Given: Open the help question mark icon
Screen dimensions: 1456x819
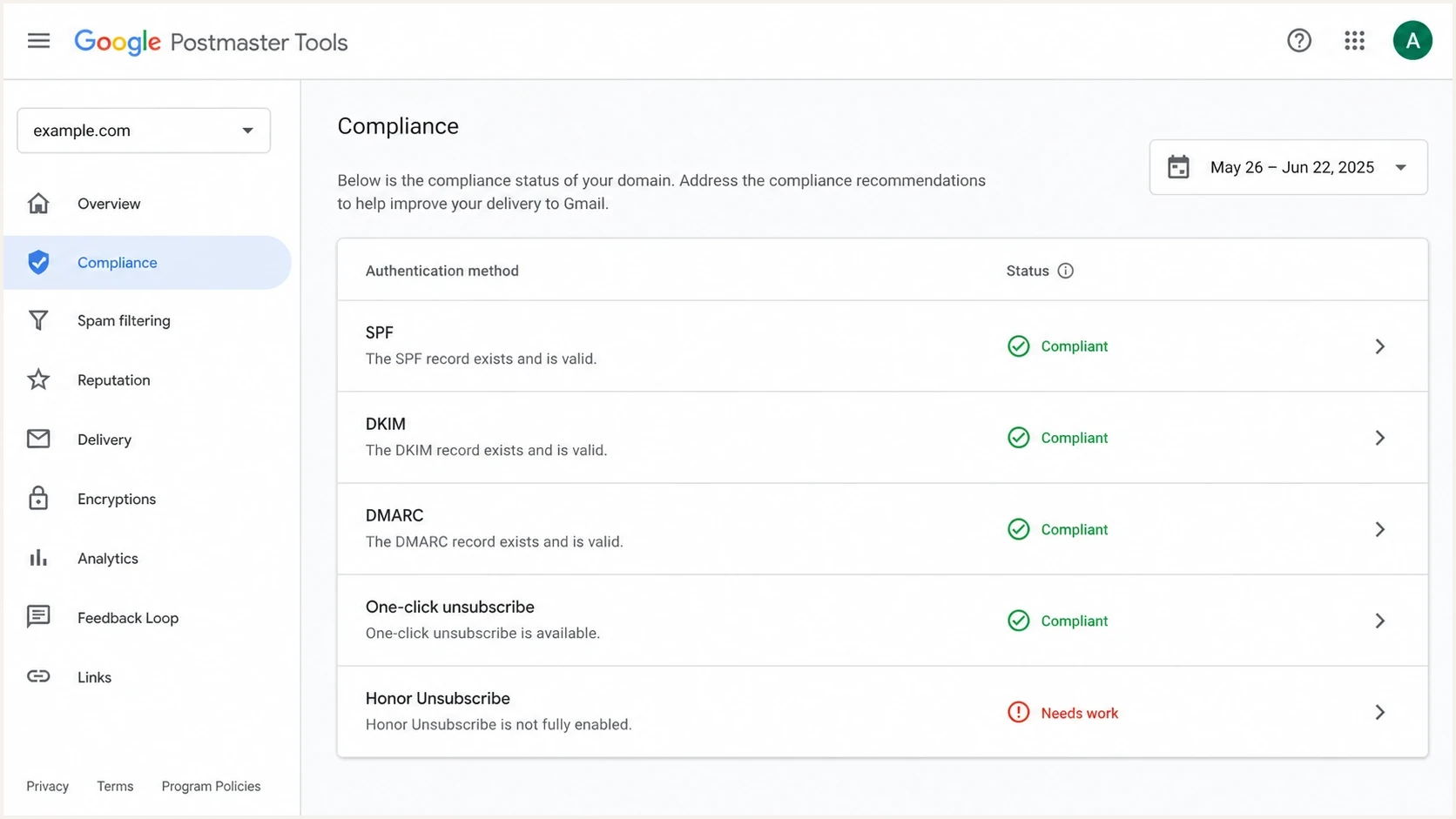Looking at the screenshot, I should click(x=1299, y=41).
